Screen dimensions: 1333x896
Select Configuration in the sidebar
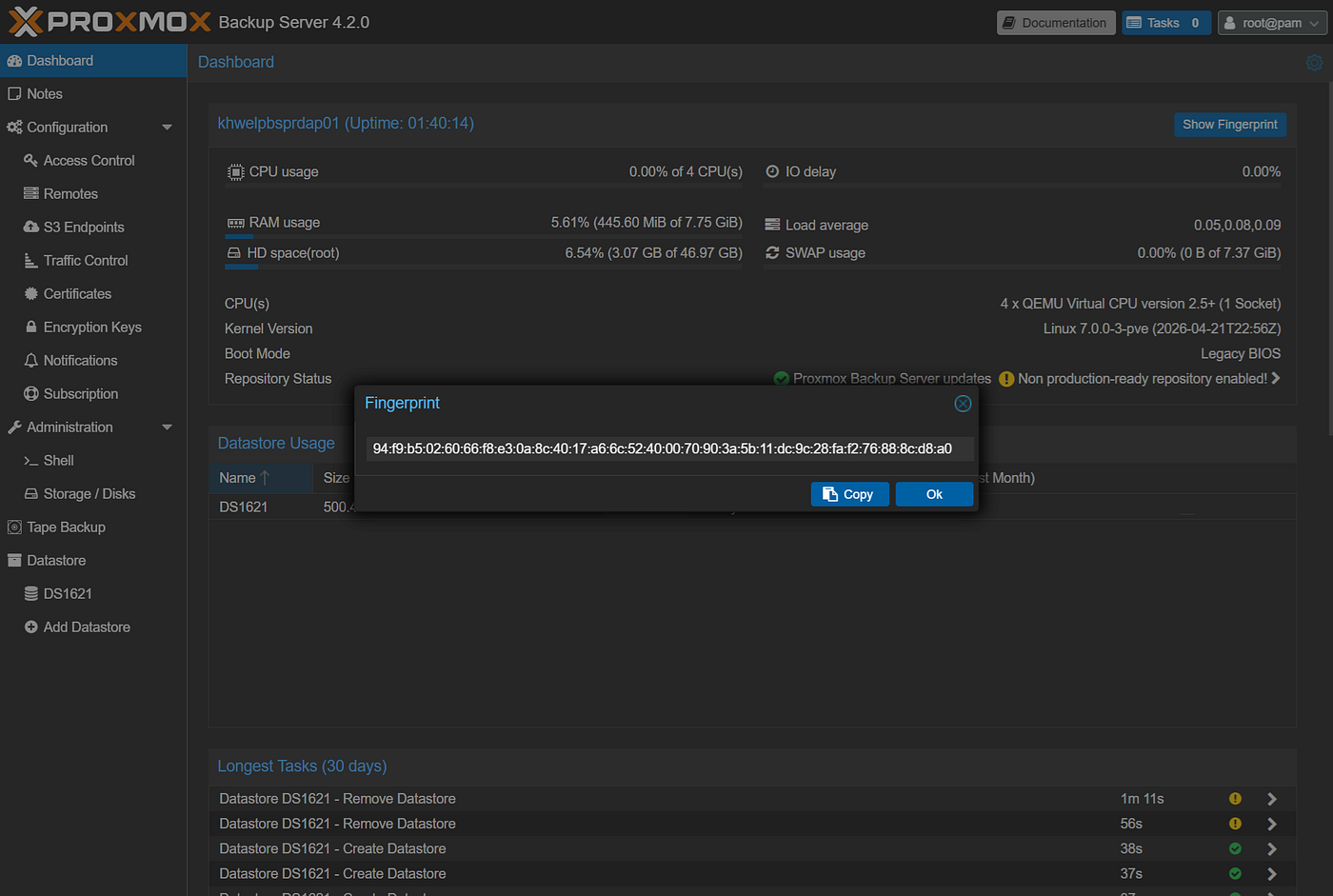[x=93, y=128]
